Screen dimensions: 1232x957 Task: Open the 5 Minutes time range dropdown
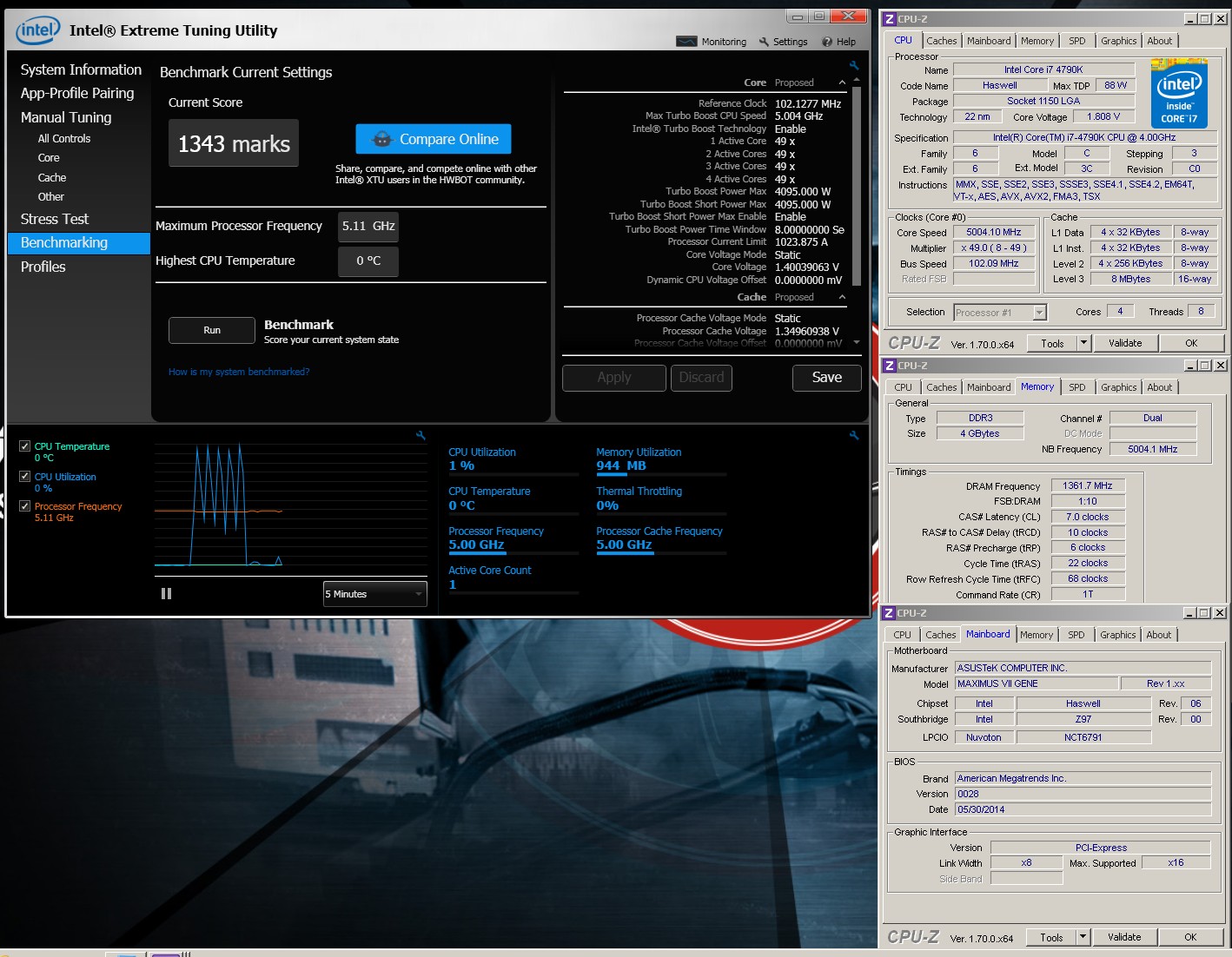(x=374, y=594)
